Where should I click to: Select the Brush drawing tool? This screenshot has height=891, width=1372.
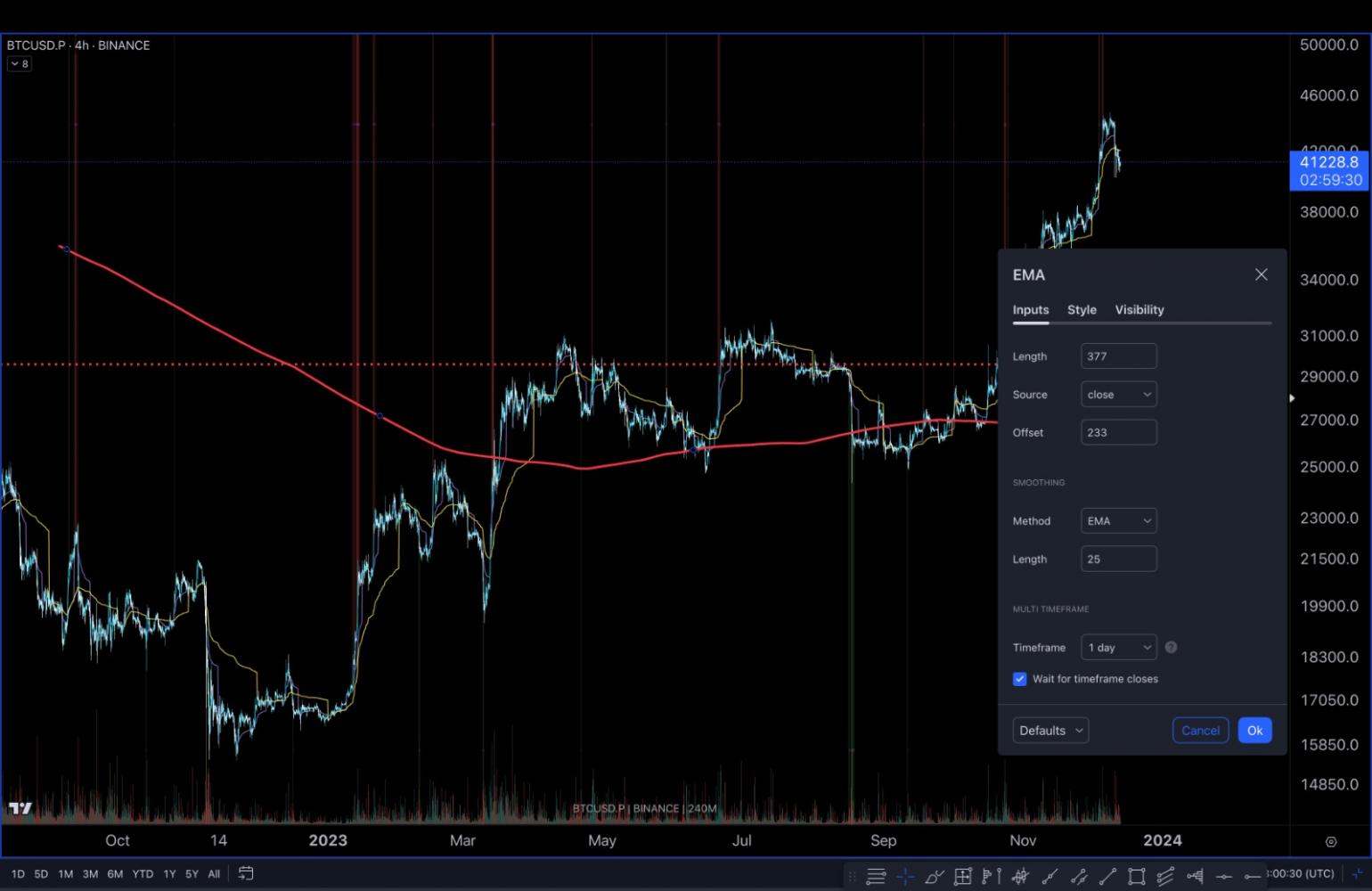click(934, 877)
